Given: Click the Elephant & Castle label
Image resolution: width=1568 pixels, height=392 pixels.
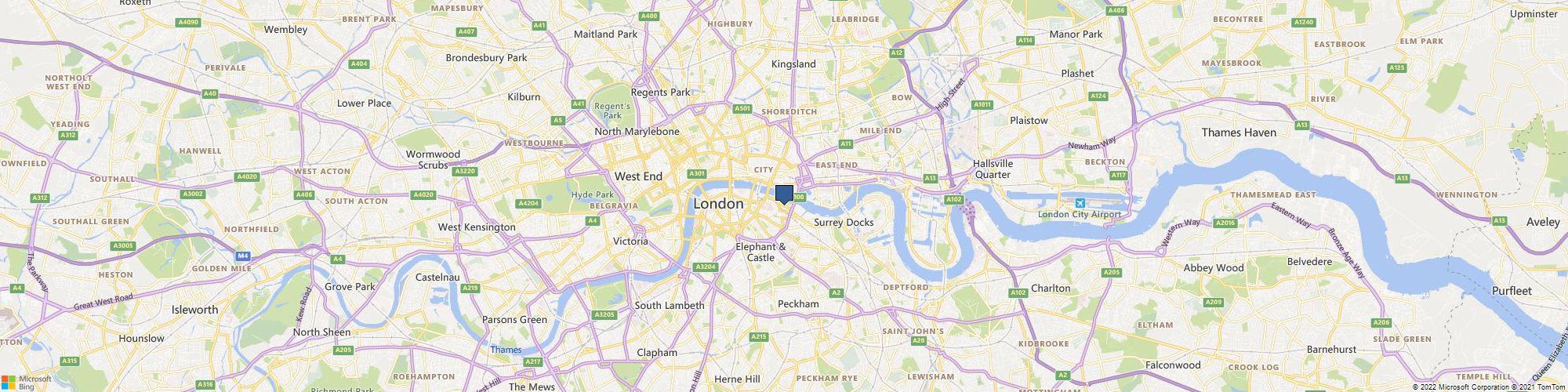Looking at the screenshot, I should pyautogui.click(x=760, y=252).
